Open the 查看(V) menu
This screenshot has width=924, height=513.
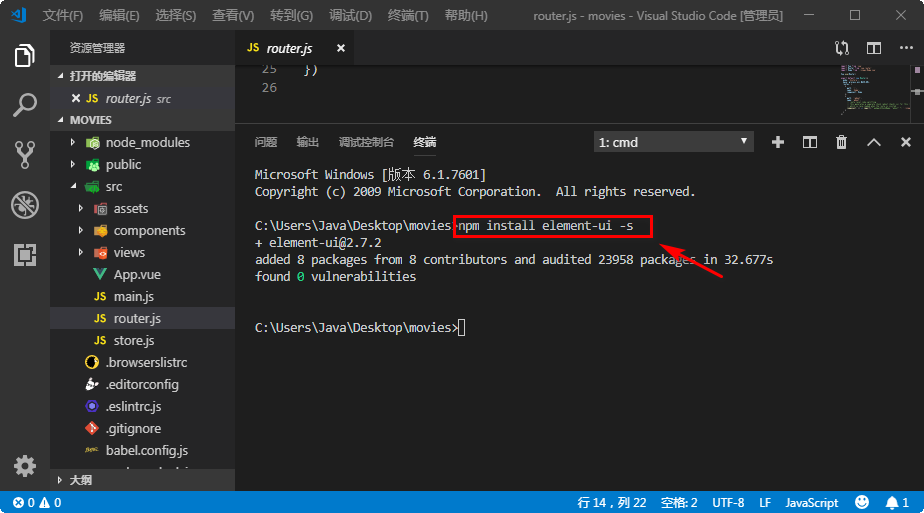click(x=233, y=15)
